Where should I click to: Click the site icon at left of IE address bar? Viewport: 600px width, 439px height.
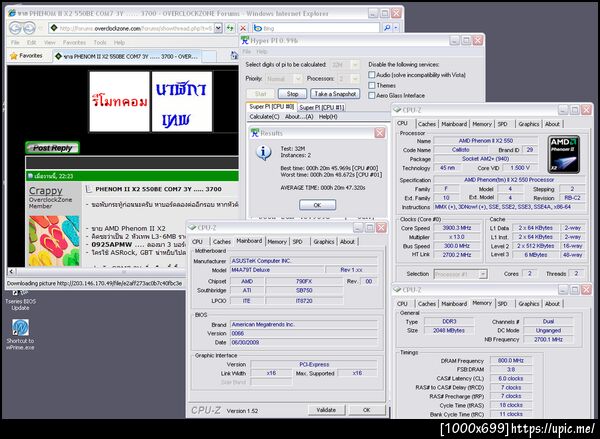pyautogui.click(x=54, y=28)
